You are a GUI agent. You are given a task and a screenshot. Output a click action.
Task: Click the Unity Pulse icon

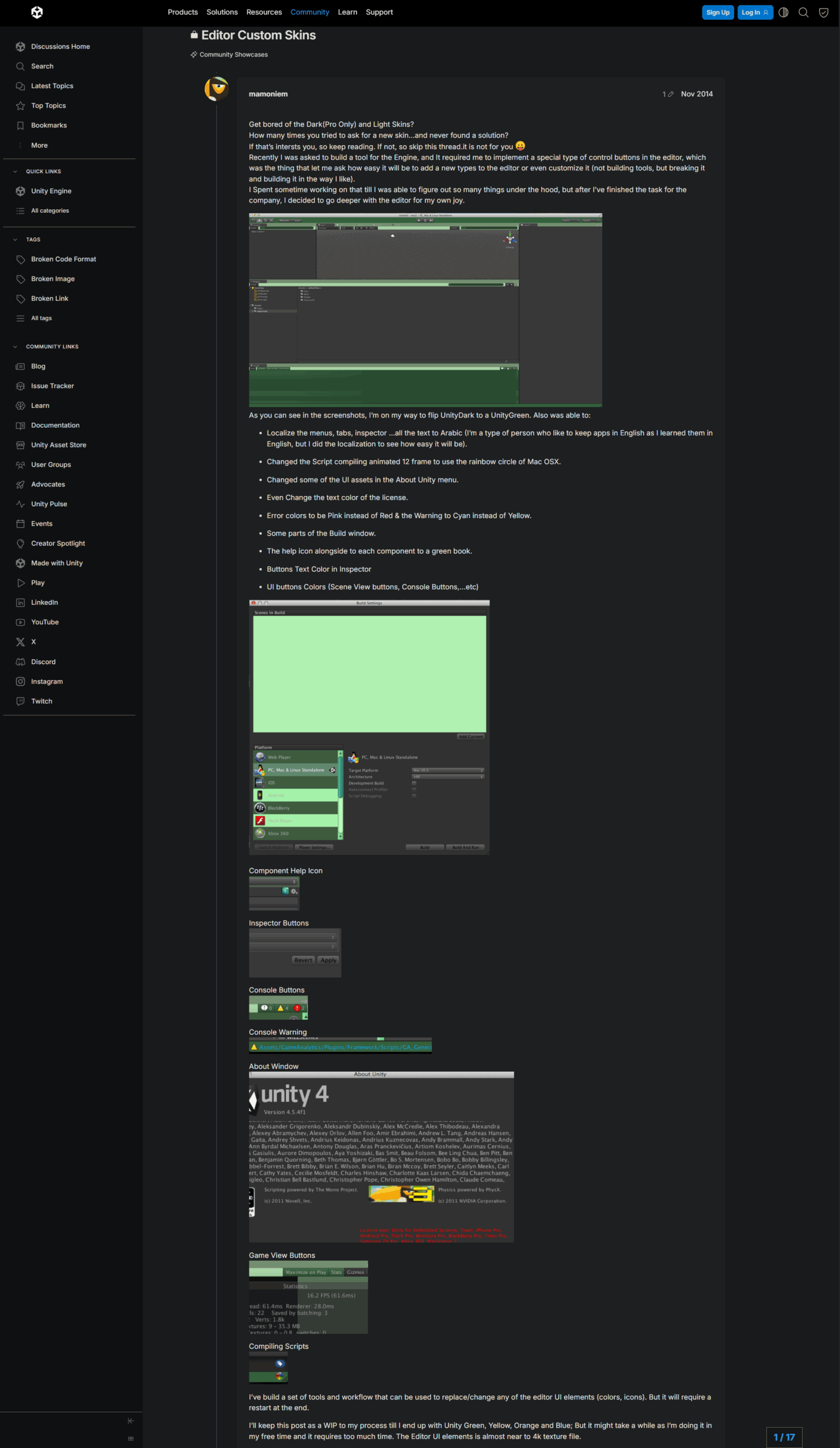click(x=21, y=504)
